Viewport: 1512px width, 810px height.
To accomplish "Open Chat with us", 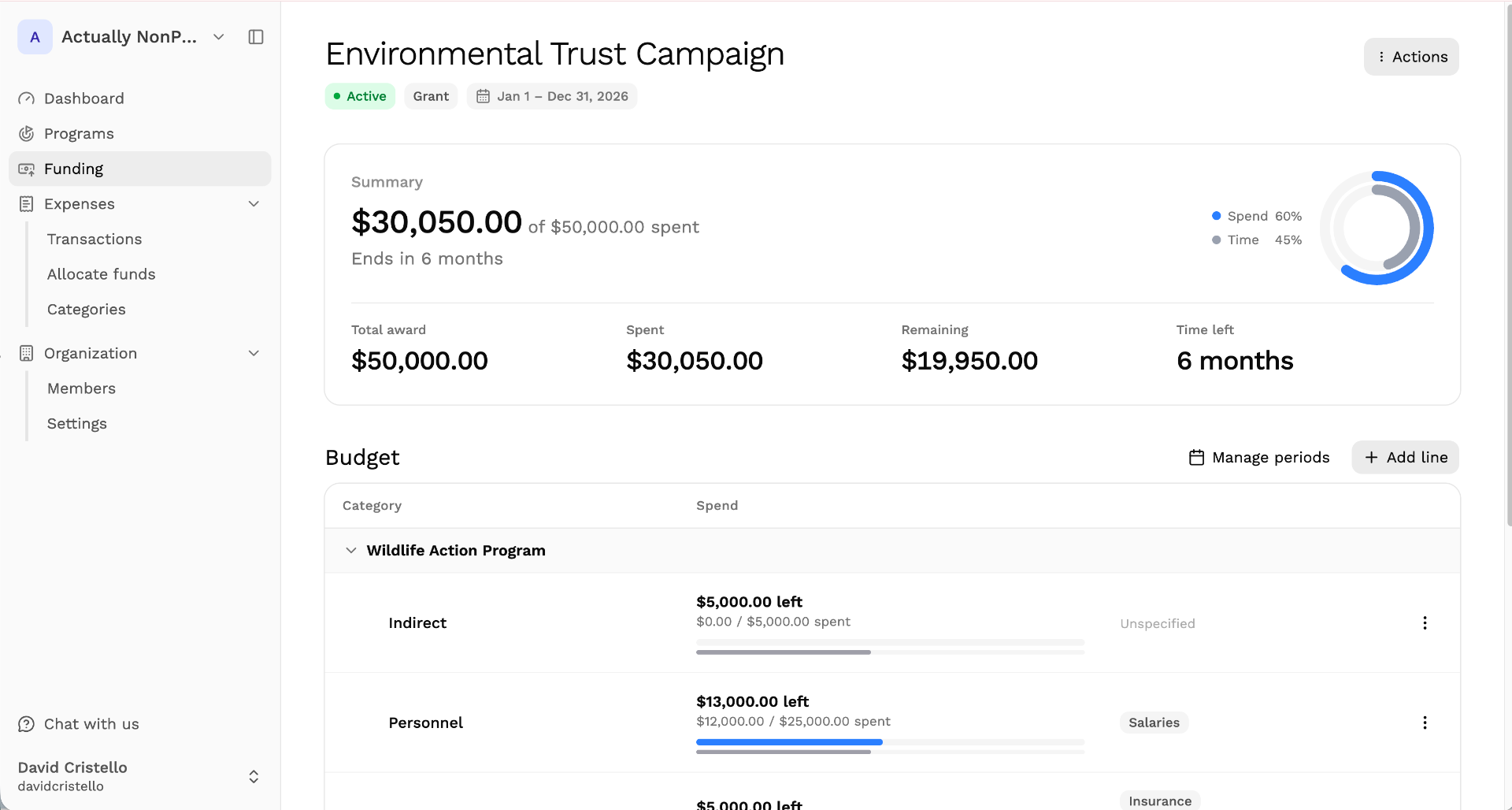I will [x=91, y=724].
